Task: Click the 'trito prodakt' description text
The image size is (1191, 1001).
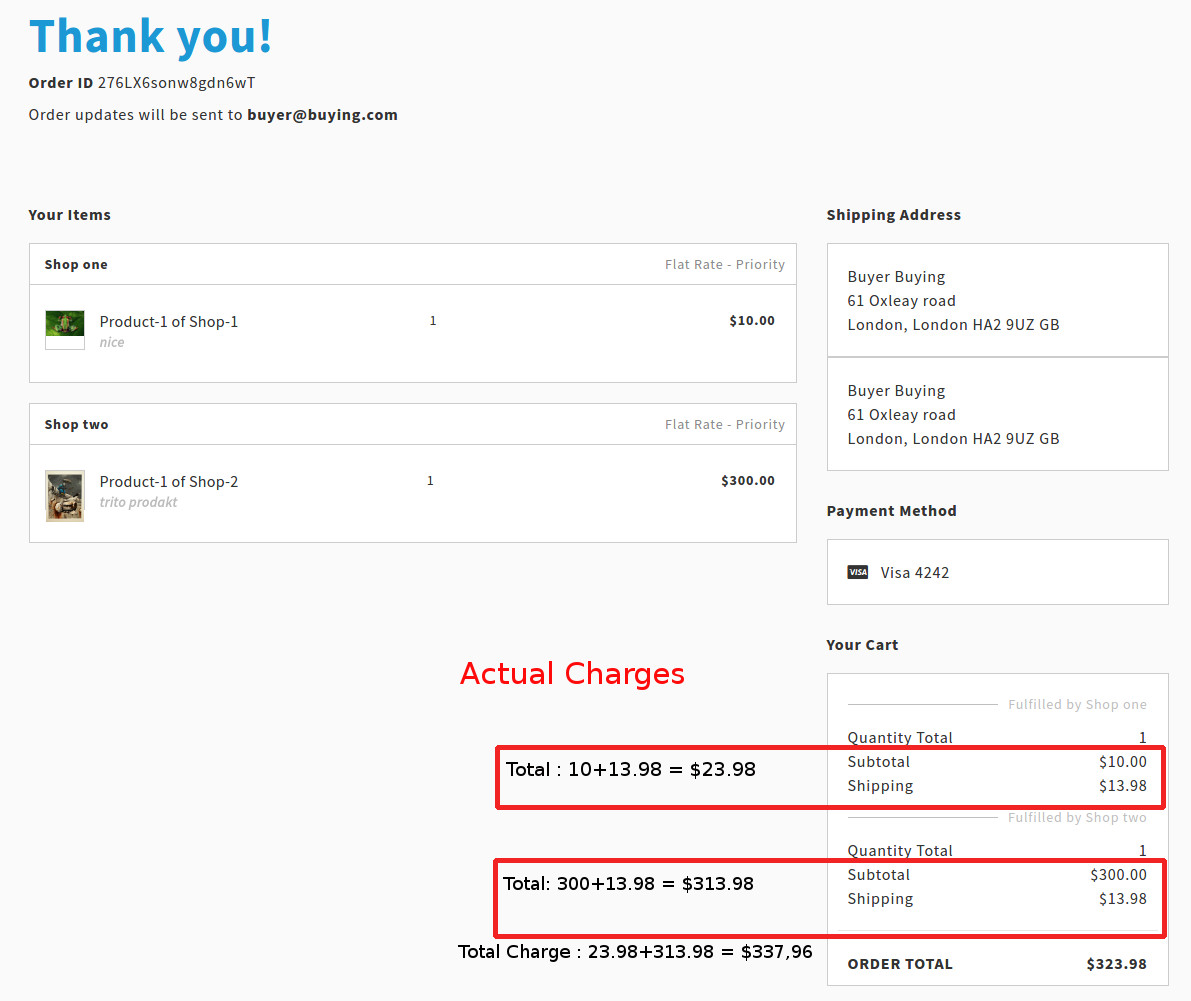Action: [x=138, y=502]
